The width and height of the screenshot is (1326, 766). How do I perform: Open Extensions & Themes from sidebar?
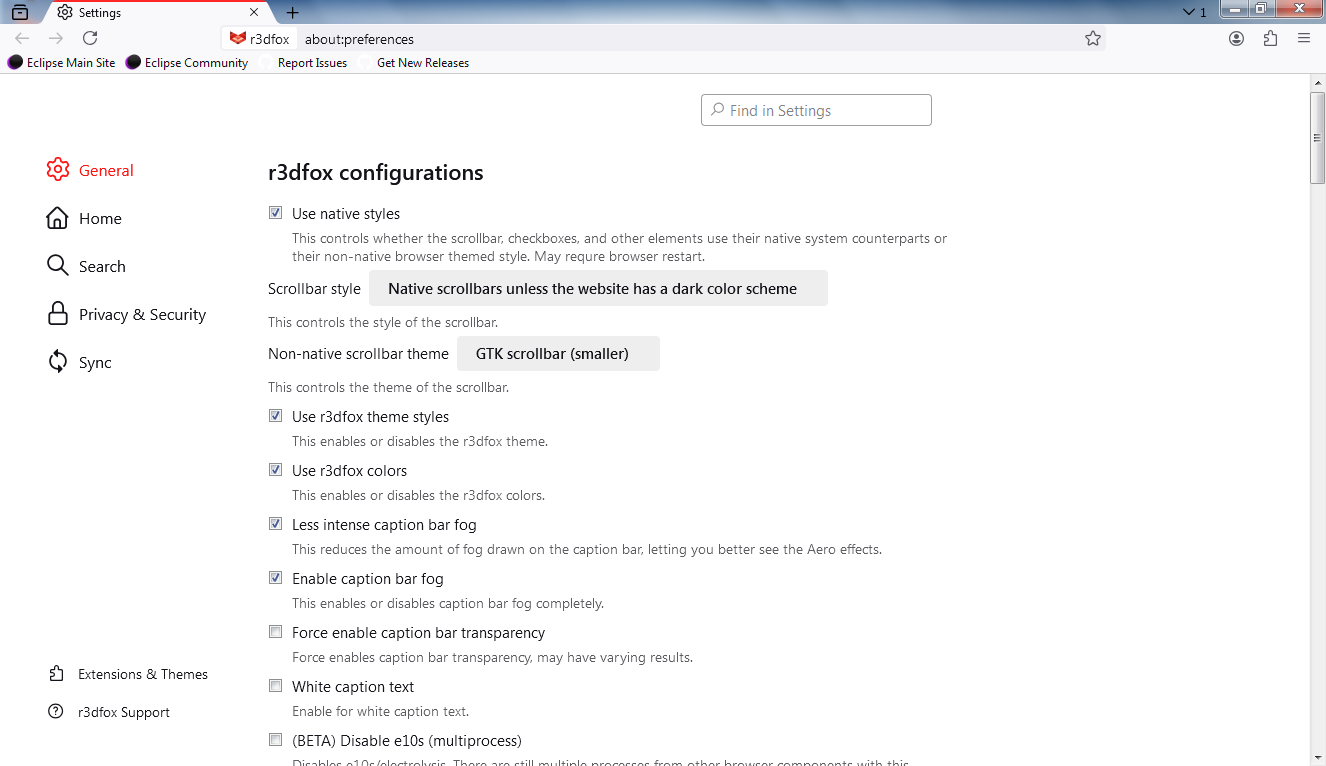coord(128,674)
